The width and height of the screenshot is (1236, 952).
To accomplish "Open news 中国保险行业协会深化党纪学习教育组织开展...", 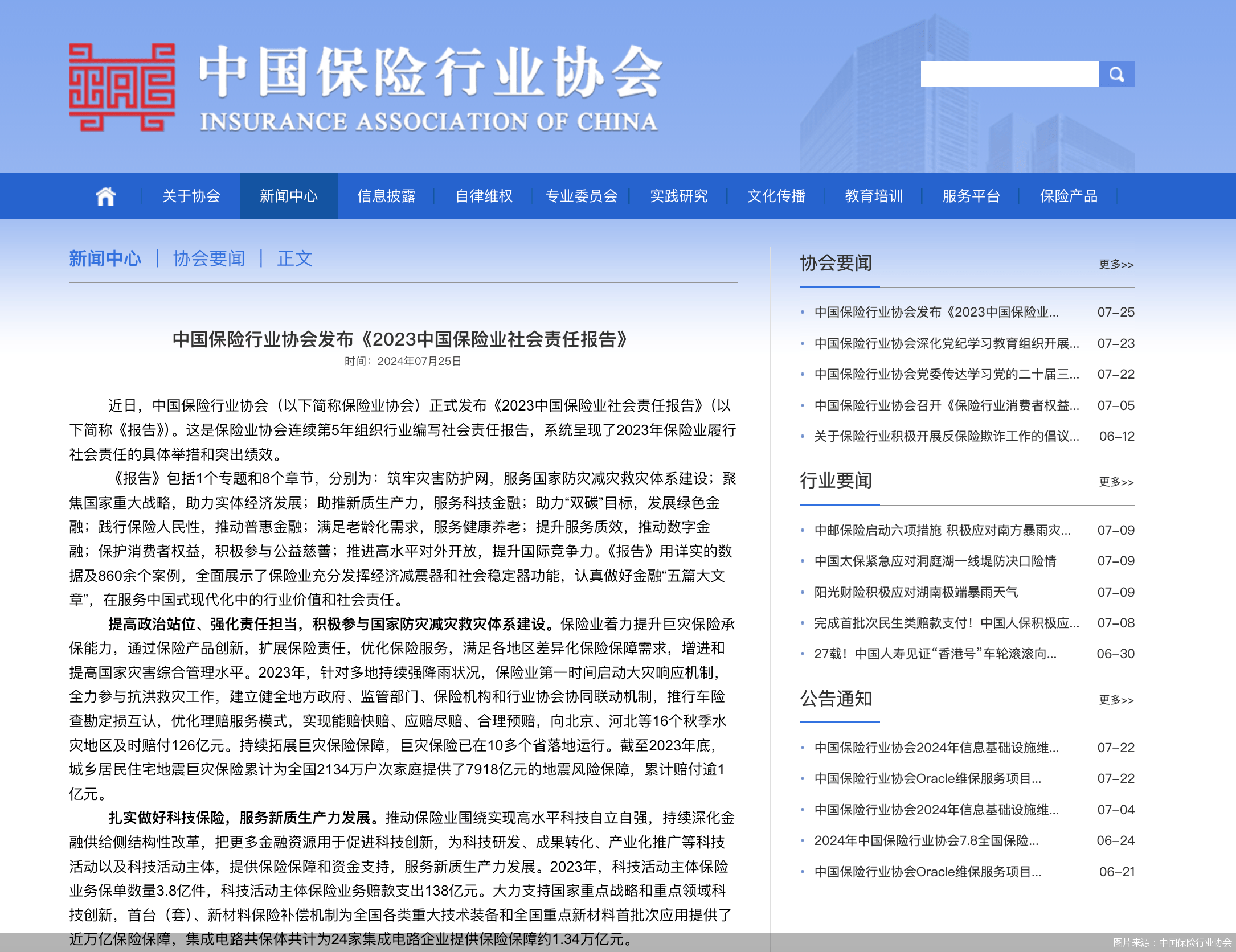I will (x=947, y=343).
